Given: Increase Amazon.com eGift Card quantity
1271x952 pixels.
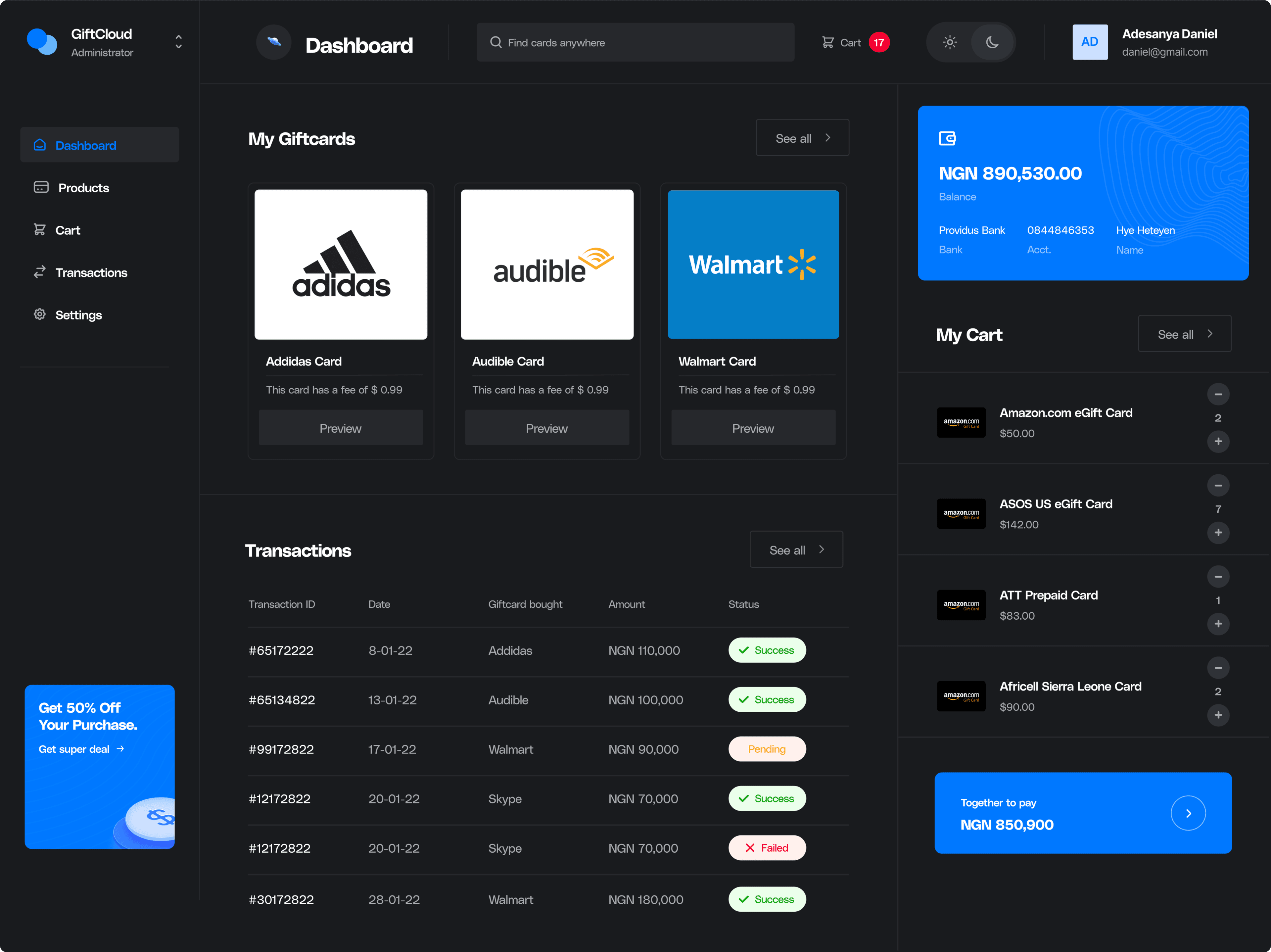Looking at the screenshot, I should point(1218,441).
